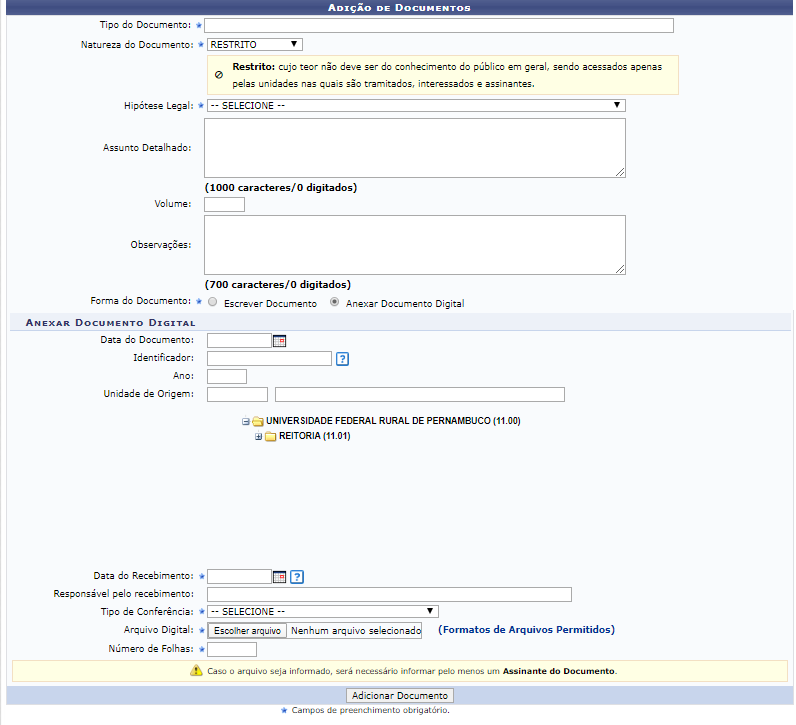Open Natureza do Documento dropdown
Viewport: 796px width, 725px height.
pyautogui.click(x=254, y=45)
